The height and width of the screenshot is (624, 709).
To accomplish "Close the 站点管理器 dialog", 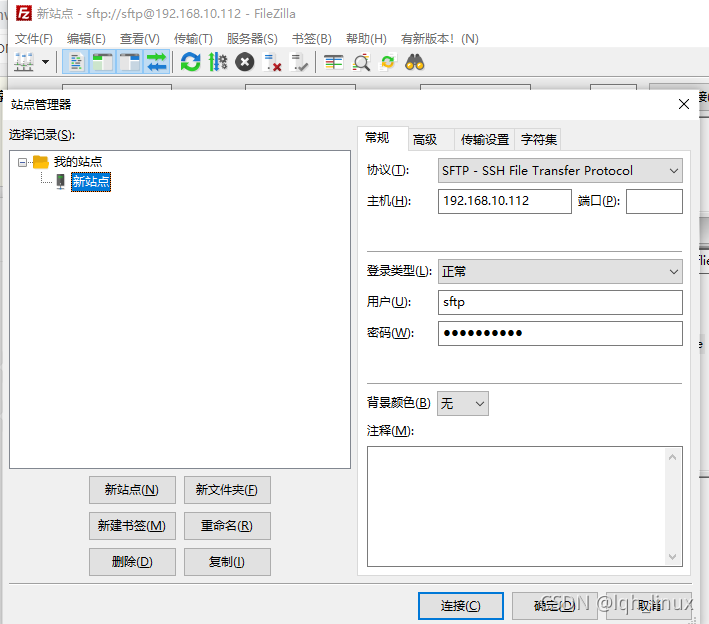I will (684, 104).
